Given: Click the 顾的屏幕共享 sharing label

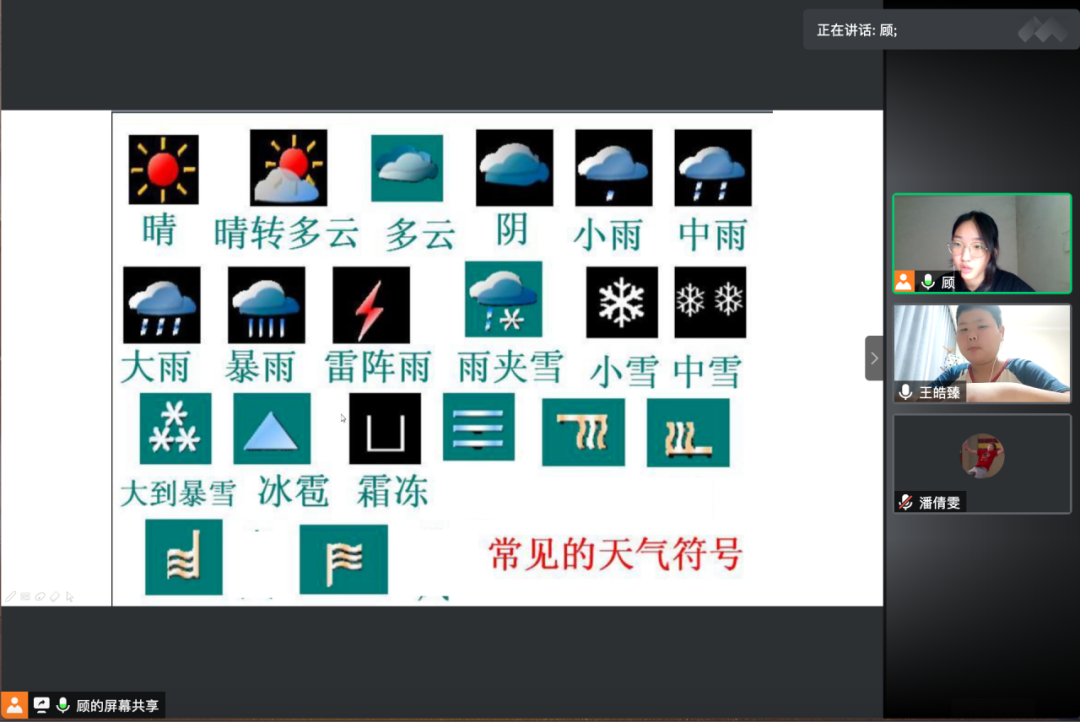Looking at the screenshot, I should coord(117,705).
